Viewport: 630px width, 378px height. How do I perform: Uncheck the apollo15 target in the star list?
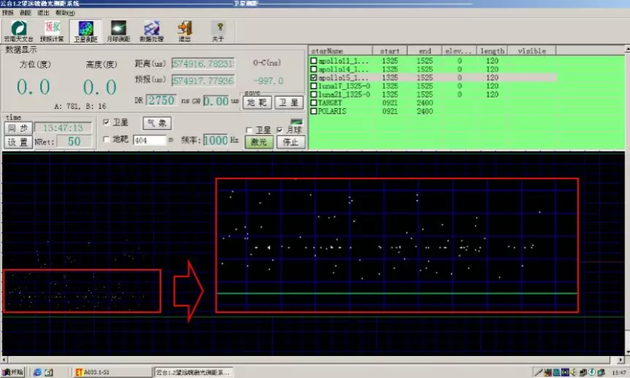tap(314, 78)
